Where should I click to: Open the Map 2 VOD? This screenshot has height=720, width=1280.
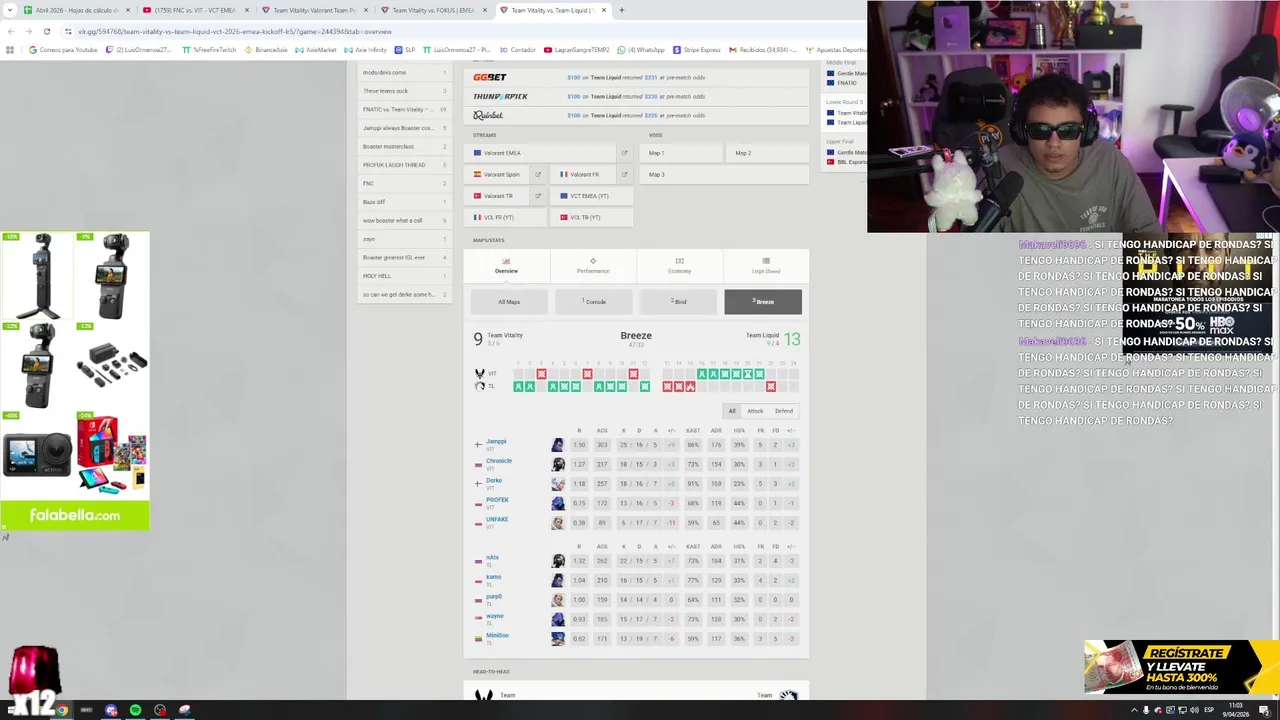point(767,153)
